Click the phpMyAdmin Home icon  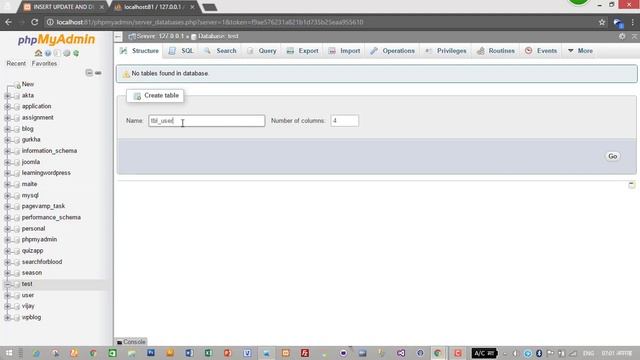38,53
